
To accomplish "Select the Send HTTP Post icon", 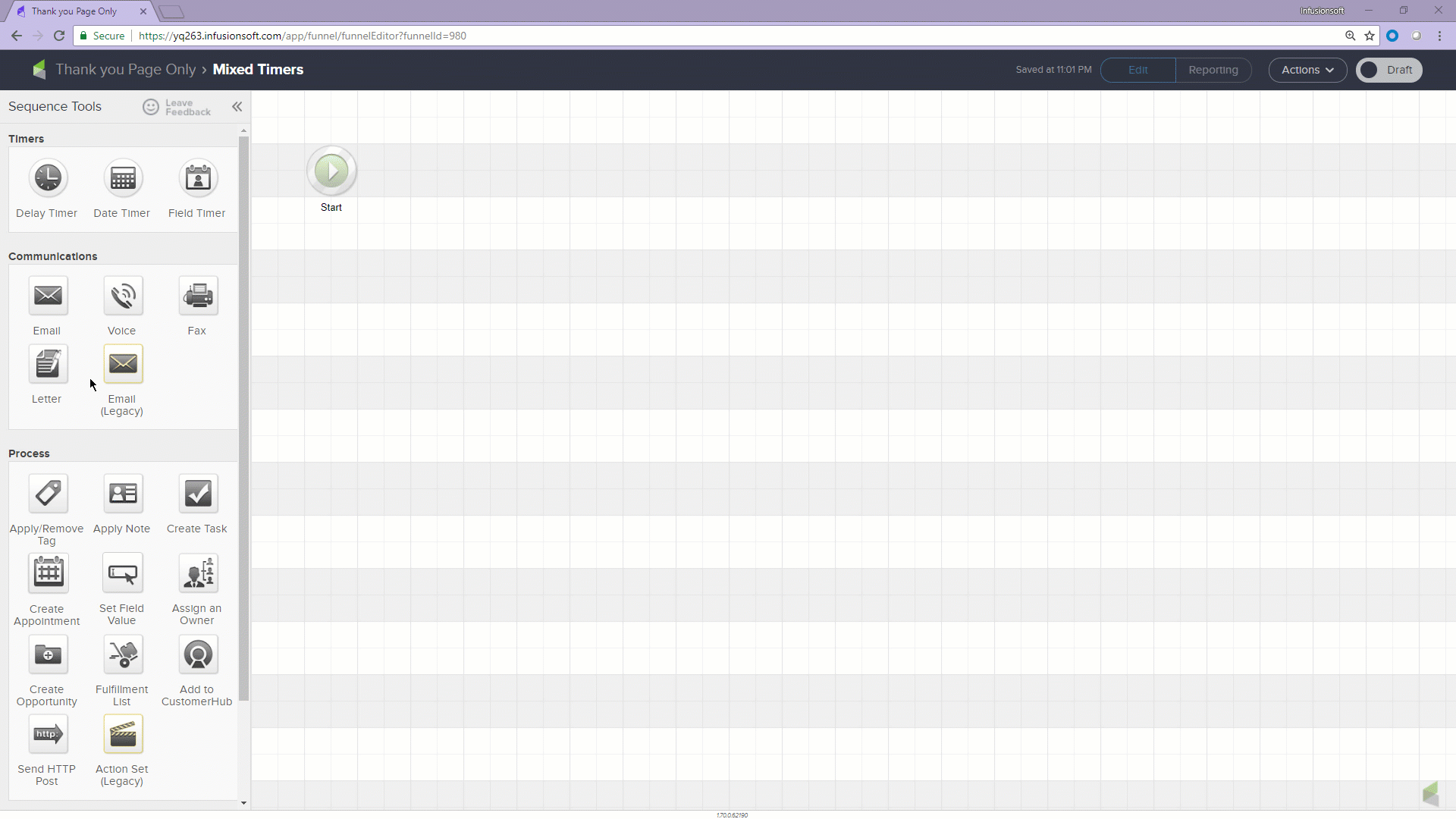I will click(x=48, y=734).
